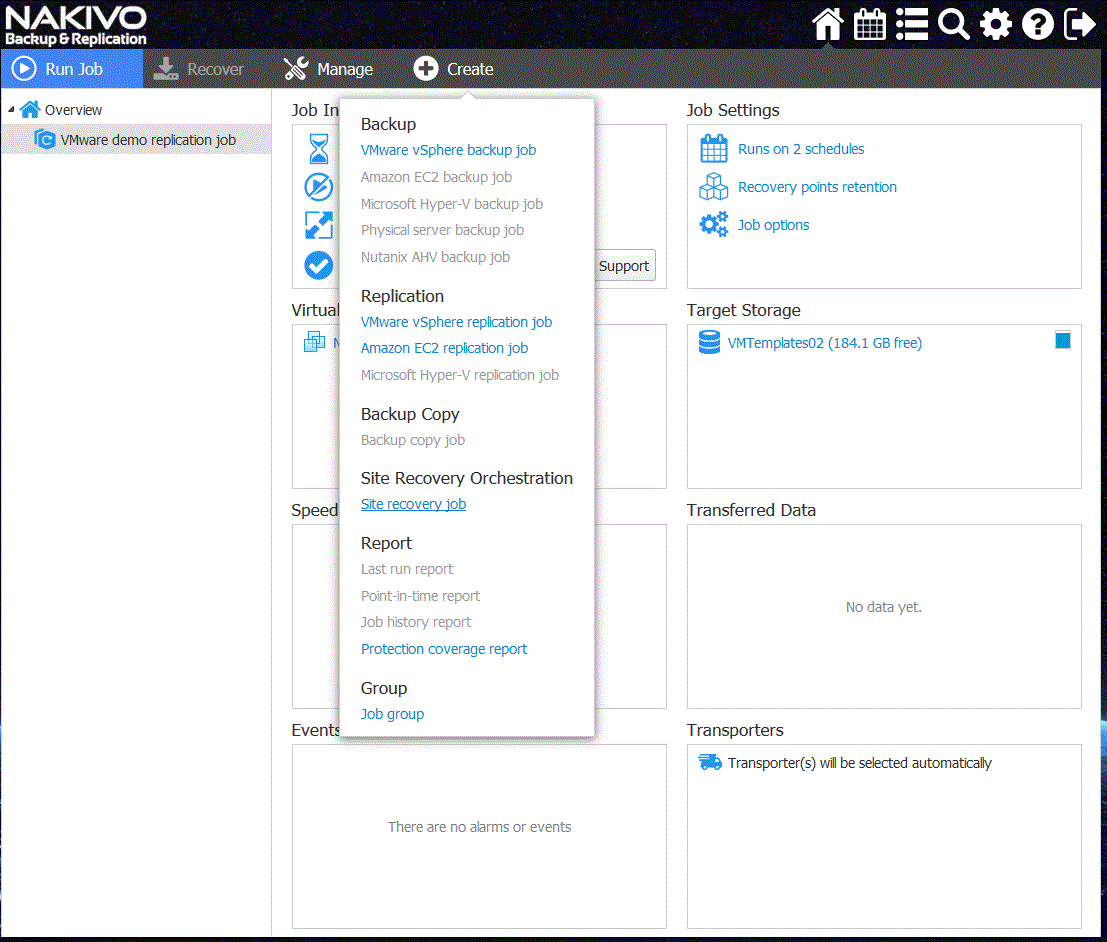1107x942 pixels.
Task: Click the Job options gears icon
Action: (x=714, y=225)
